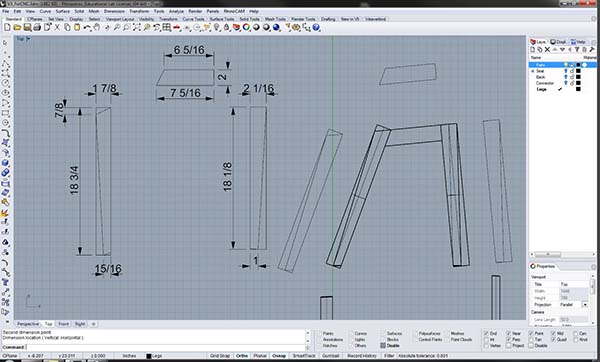Click the New file icon in toolbar

7,28
